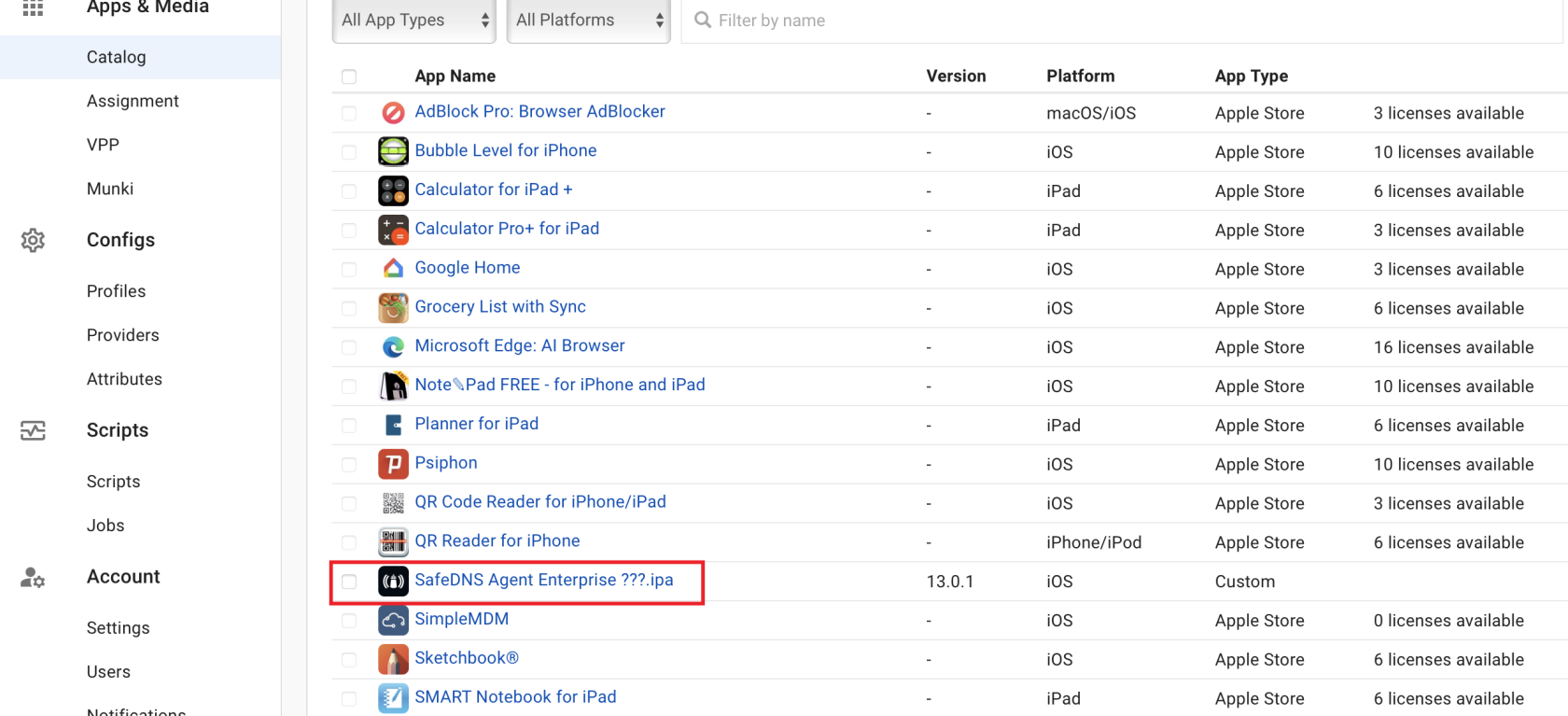Click the AdBlock Pro app icon
The height and width of the screenshot is (716, 1568).
393,113
